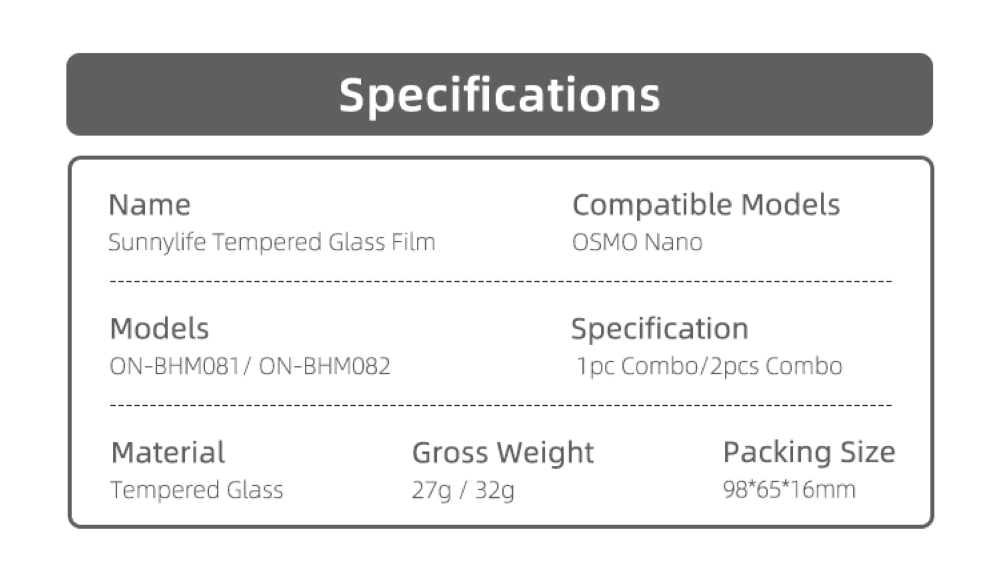Select the 2pcs Combo text

click(x=776, y=367)
